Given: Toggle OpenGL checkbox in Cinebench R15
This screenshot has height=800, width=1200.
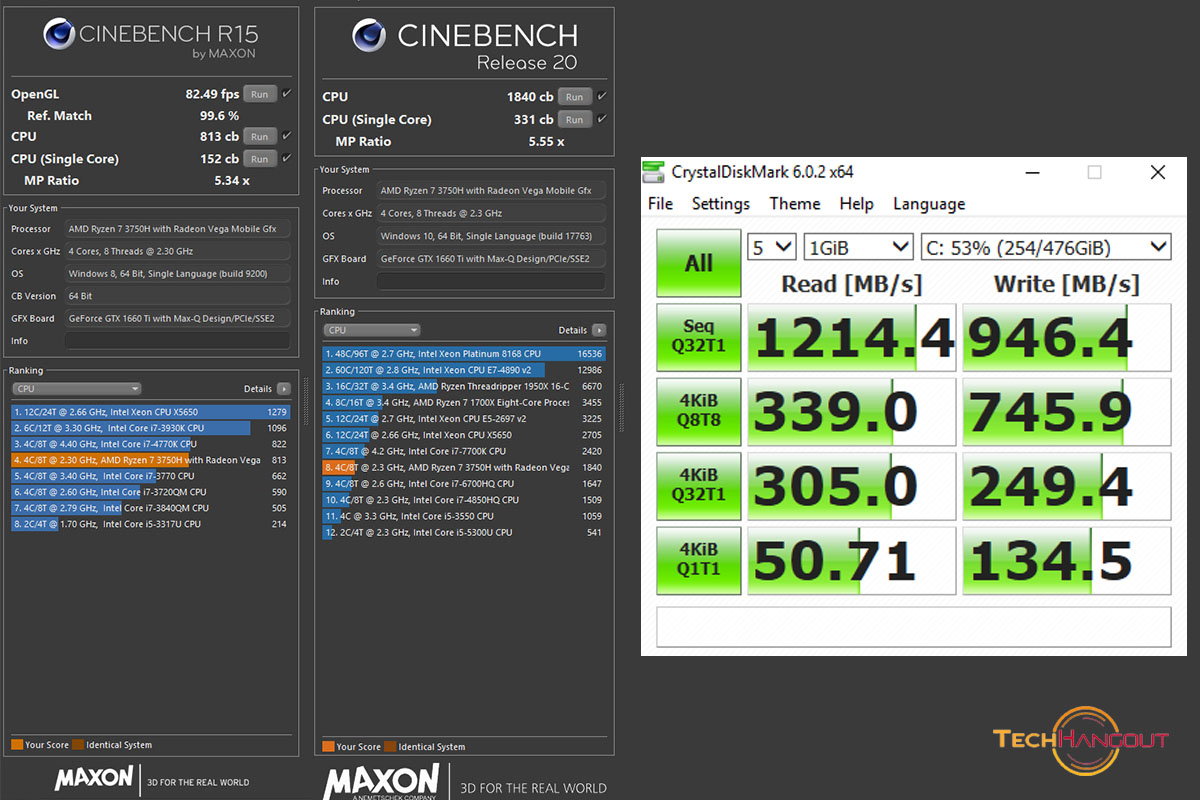Looking at the screenshot, I should point(287,94).
